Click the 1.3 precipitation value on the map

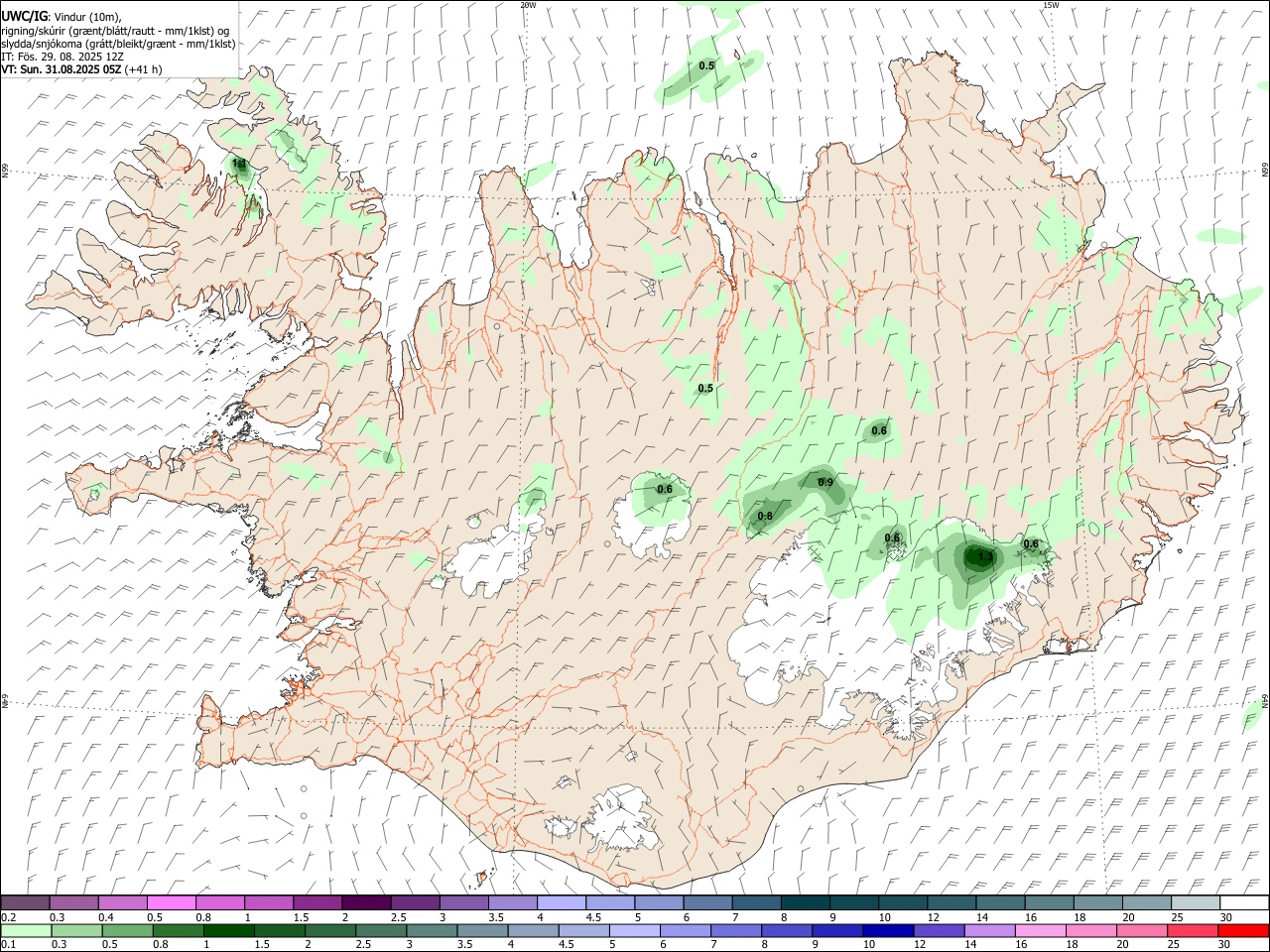pos(984,557)
